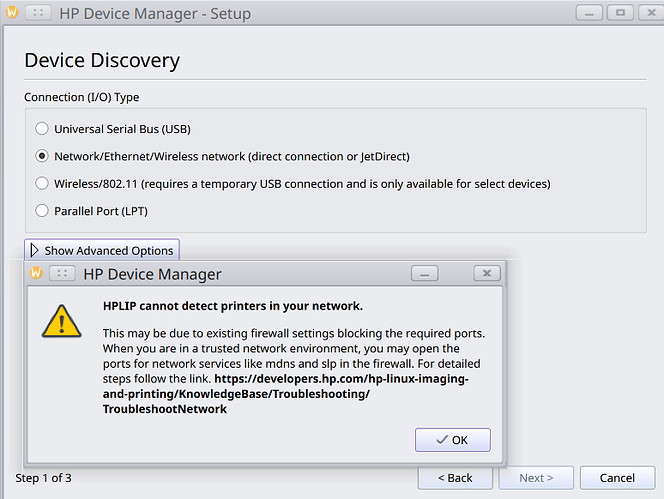Click the < Back button
The image size is (664, 499).
point(455,478)
